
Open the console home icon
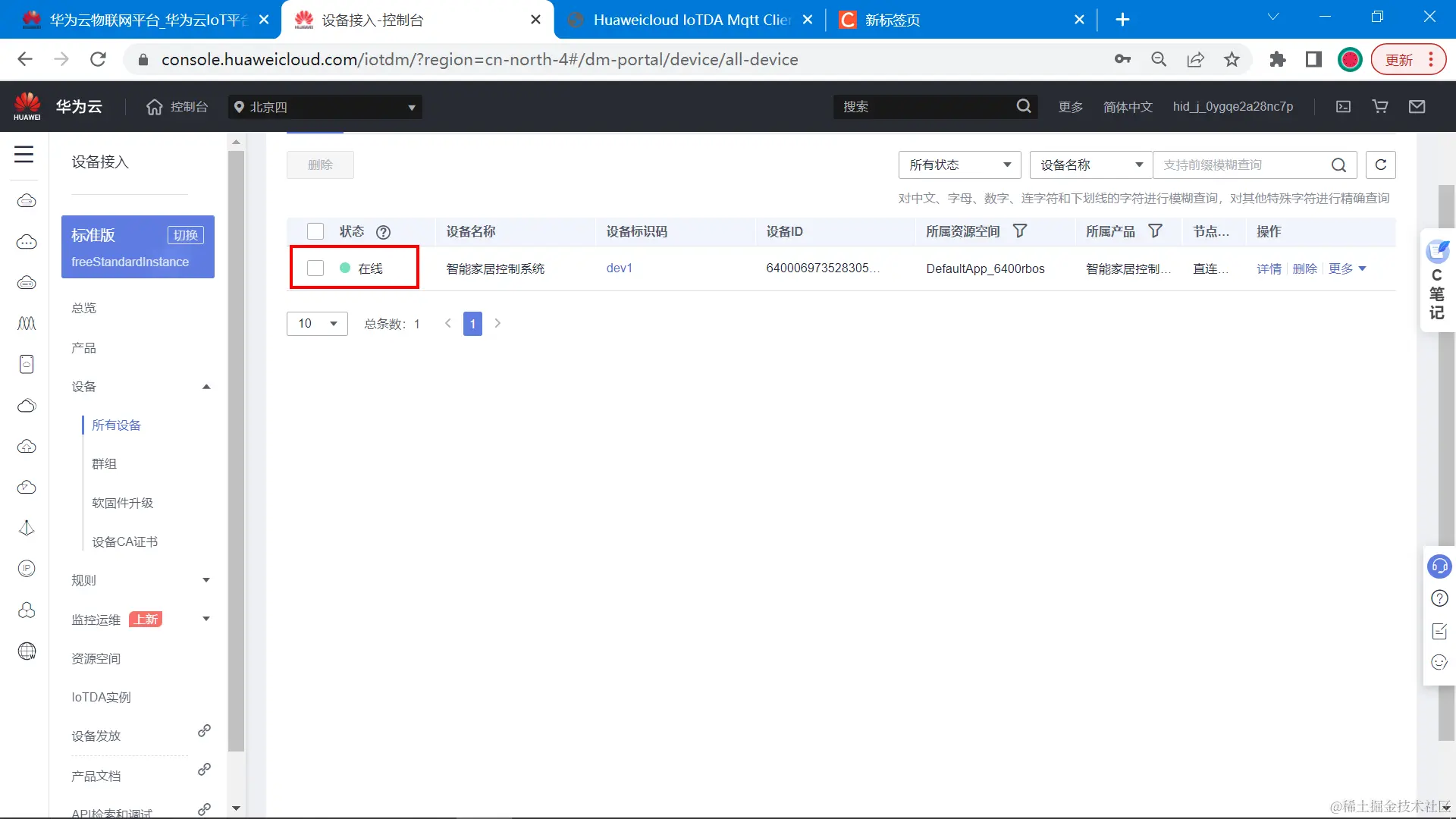pyautogui.click(x=155, y=107)
